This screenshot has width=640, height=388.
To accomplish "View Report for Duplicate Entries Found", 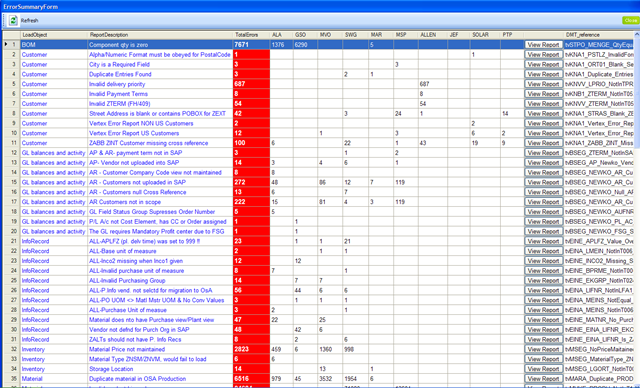I will [x=543, y=74].
